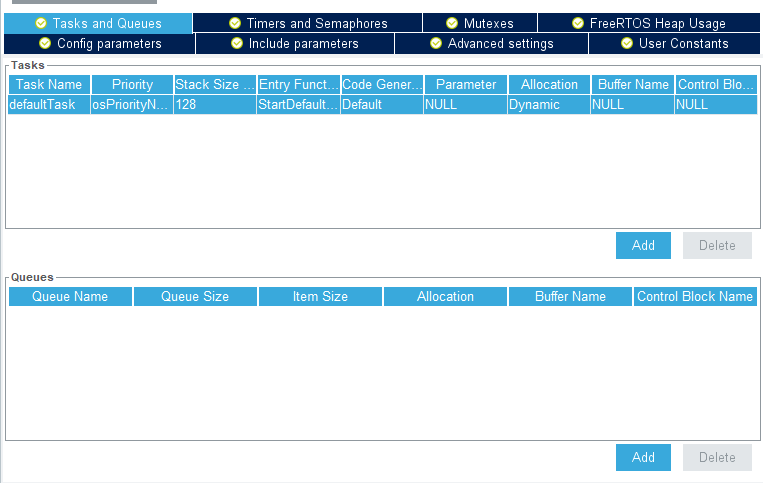Click the Control Block Name column header
Screen dimensions: 763x483
[x=695, y=297]
